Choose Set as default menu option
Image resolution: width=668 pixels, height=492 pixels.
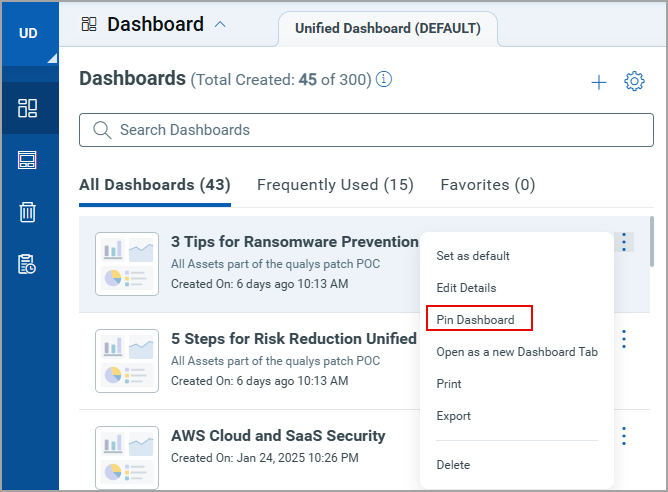473,256
